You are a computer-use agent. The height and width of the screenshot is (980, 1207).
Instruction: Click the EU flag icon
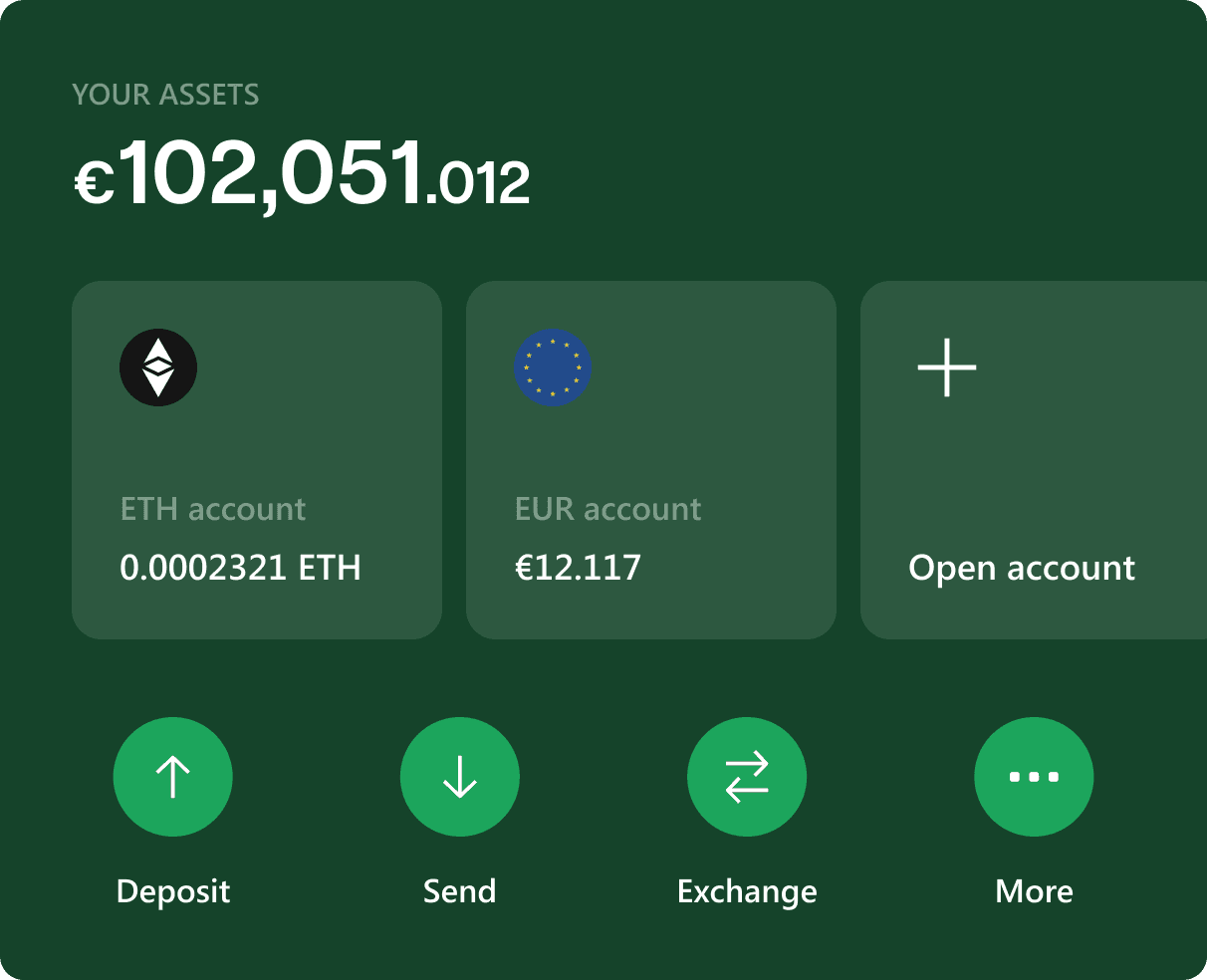[553, 367]
